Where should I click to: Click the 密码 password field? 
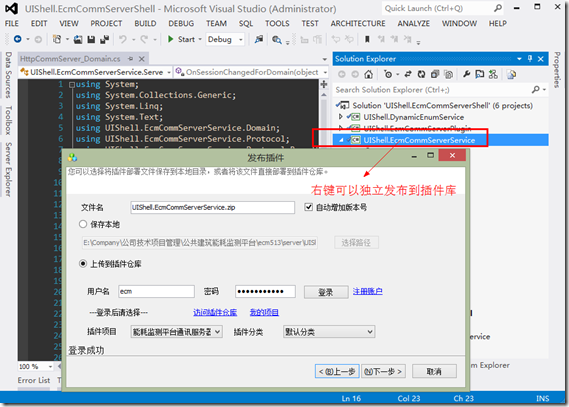click(265, 291)
